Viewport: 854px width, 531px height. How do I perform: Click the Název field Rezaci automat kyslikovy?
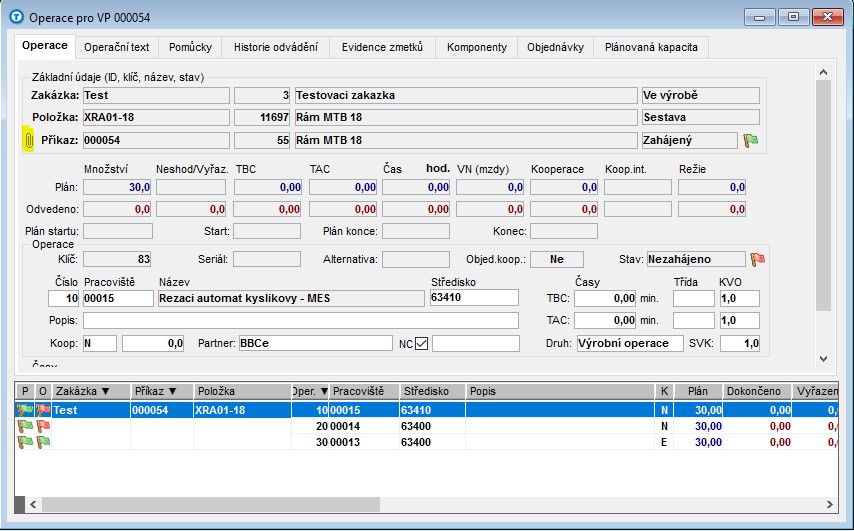coord(291,298)
